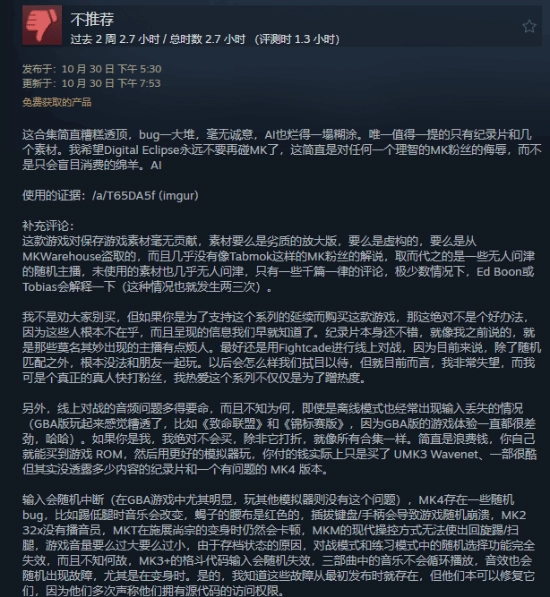The image size is (550, 597).
Task: Click the Fightcade mention in the review
Action: pos(309,348)
